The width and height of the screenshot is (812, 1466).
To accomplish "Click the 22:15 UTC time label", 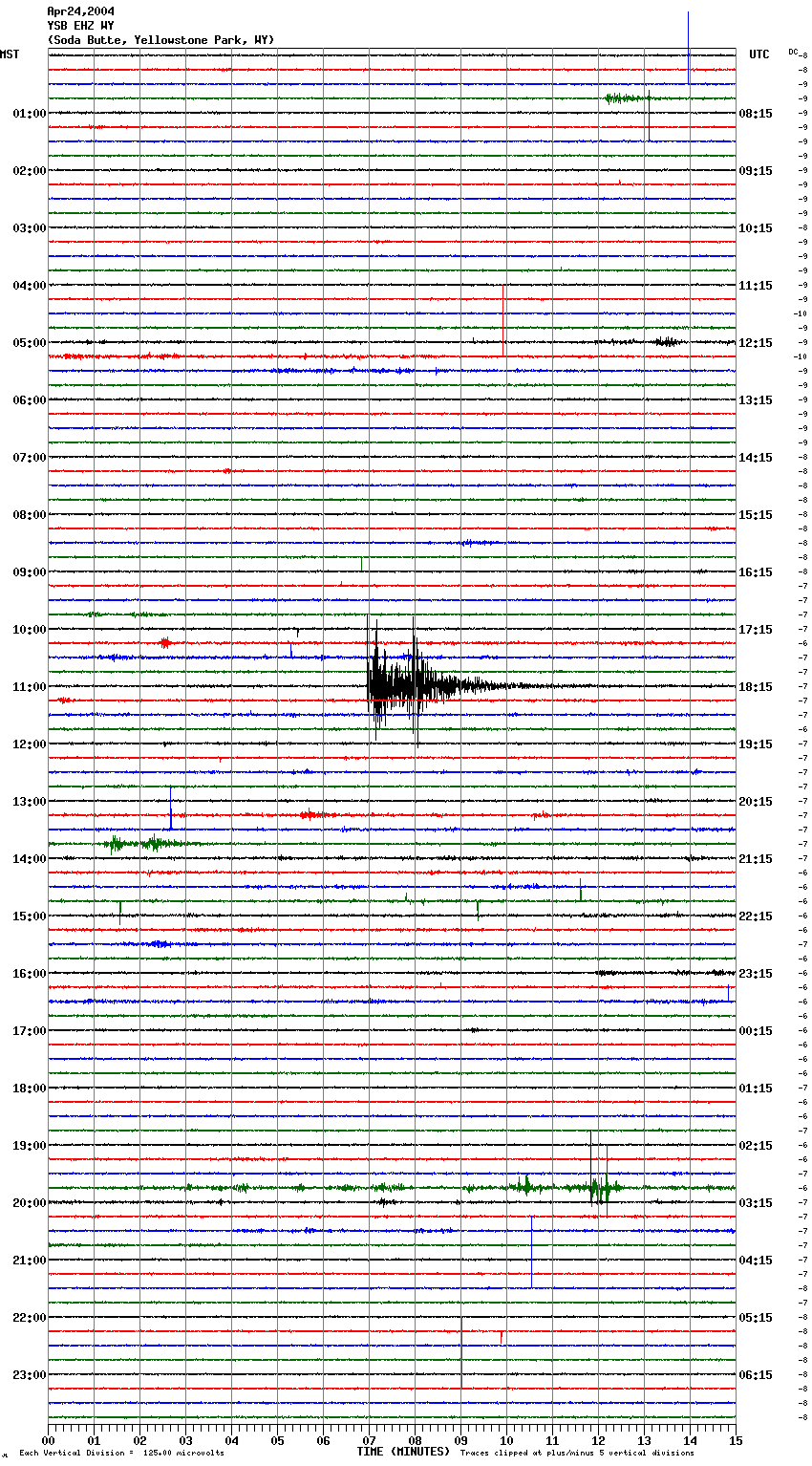I will click(x=756, y=916).
